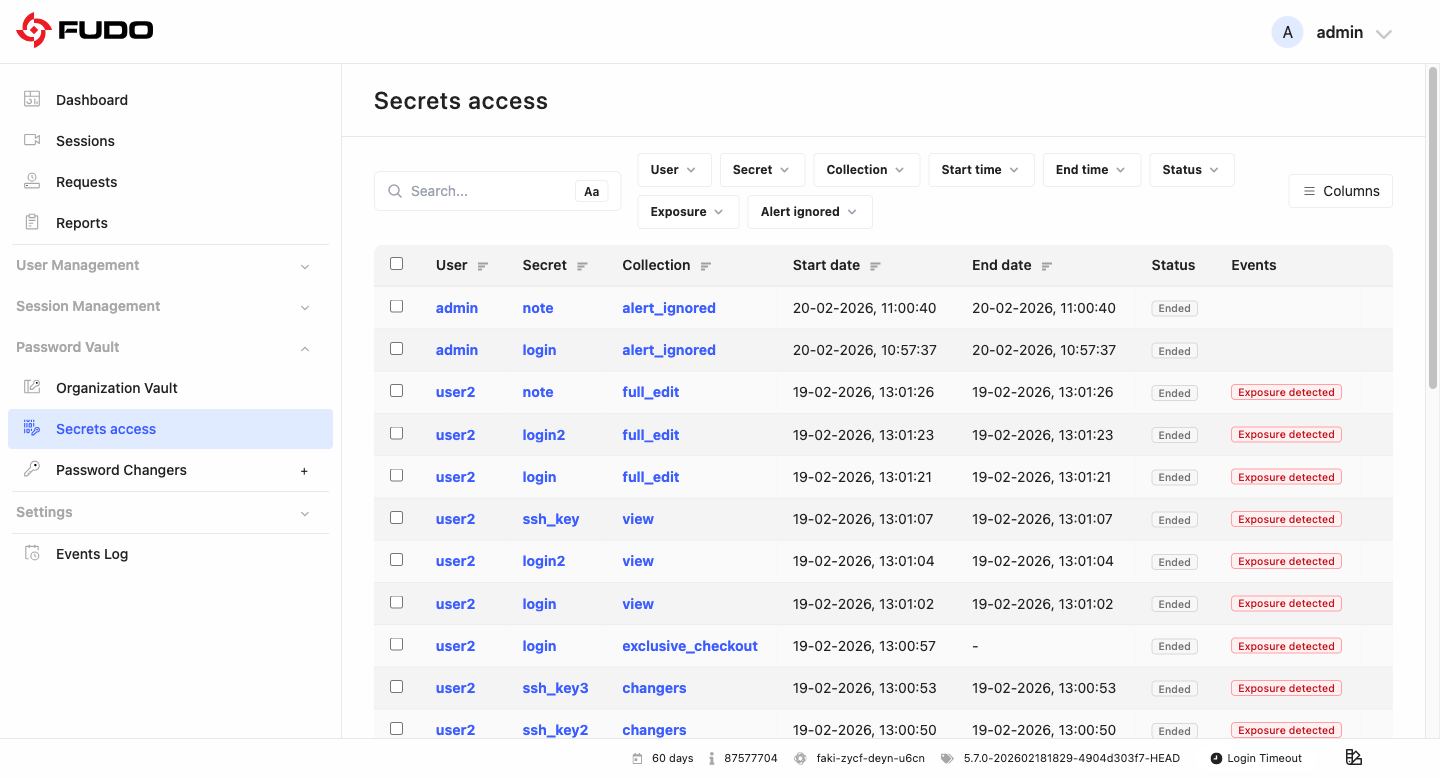Image resolution: width=1440 pixels, height=778 pixels.
Task: Click the admin avatar circle
Action: click(x=1287, y=32)
